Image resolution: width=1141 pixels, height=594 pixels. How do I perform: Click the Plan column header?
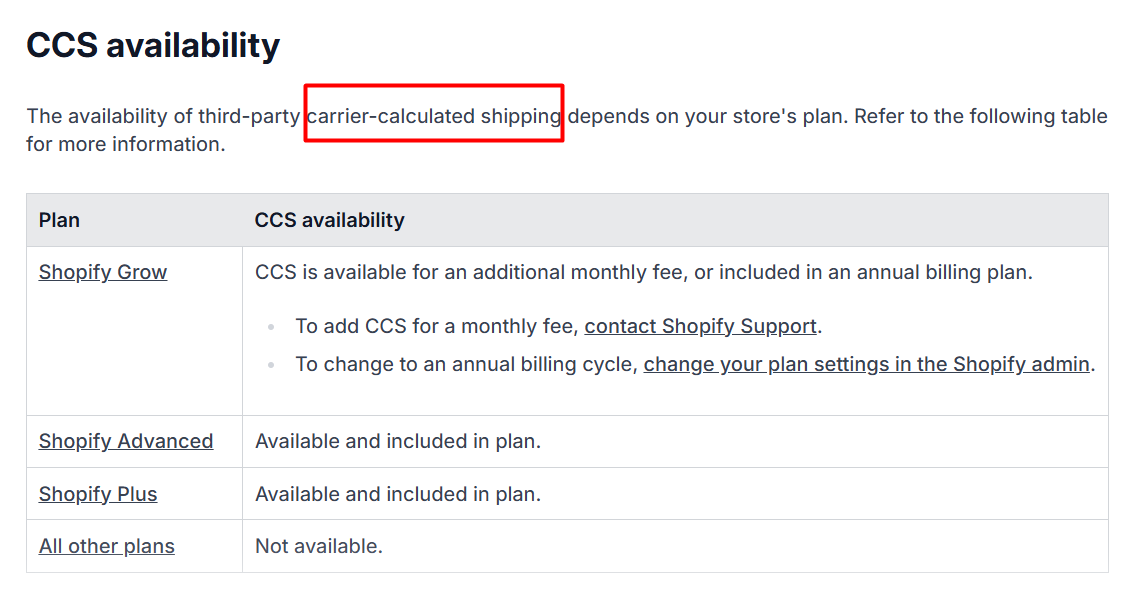tap(59, 220)
